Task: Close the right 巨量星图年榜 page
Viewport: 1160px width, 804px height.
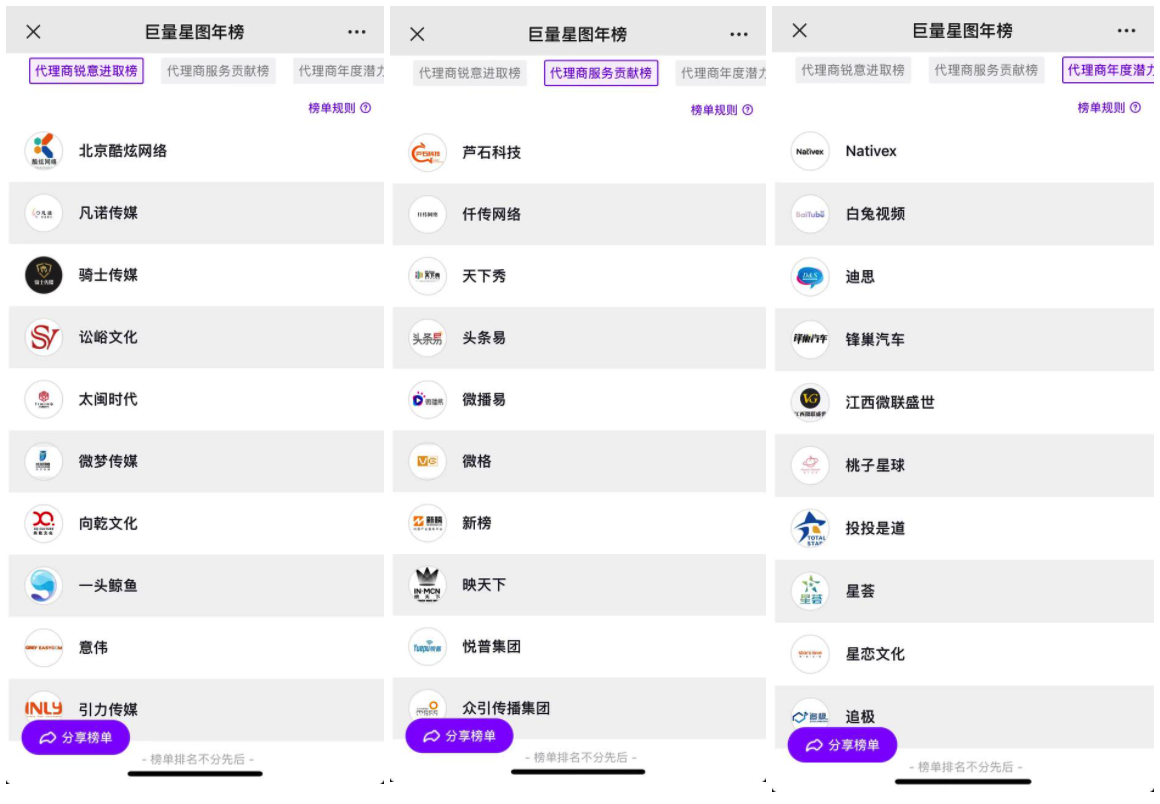Action: click(800, 30)
